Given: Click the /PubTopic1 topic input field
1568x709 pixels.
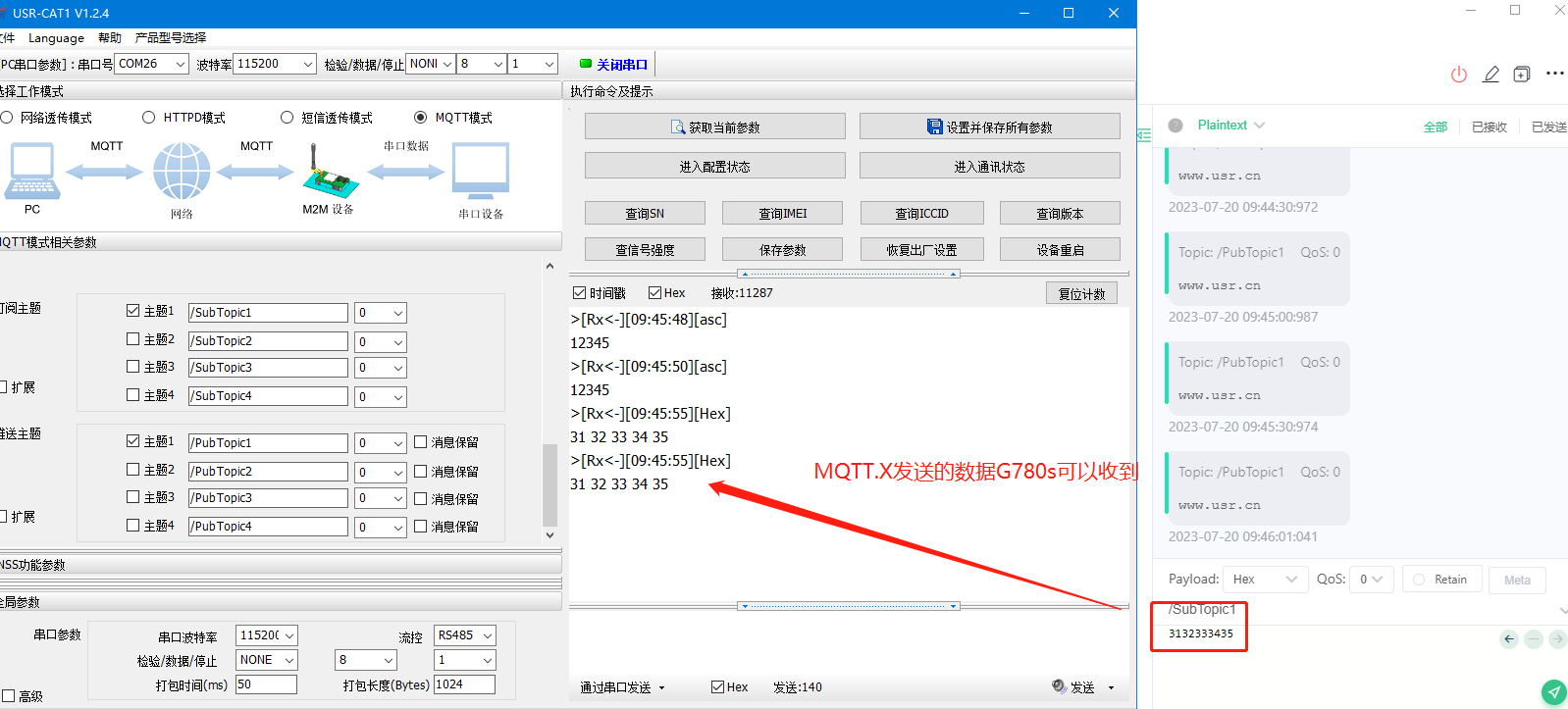Looking at the screenshot, I should [268, 443].
